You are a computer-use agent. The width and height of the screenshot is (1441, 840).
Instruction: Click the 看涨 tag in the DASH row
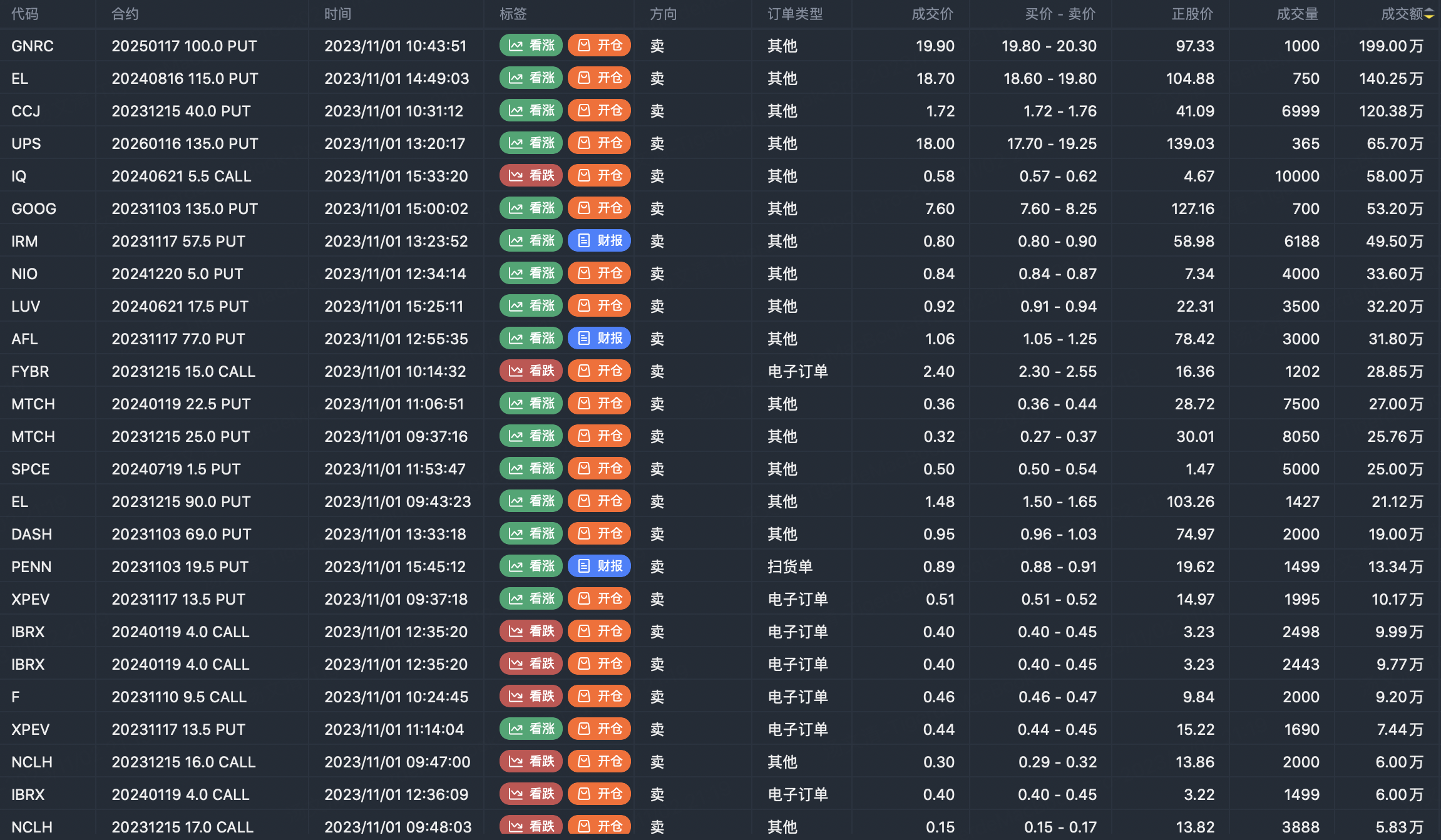point(531,534)
